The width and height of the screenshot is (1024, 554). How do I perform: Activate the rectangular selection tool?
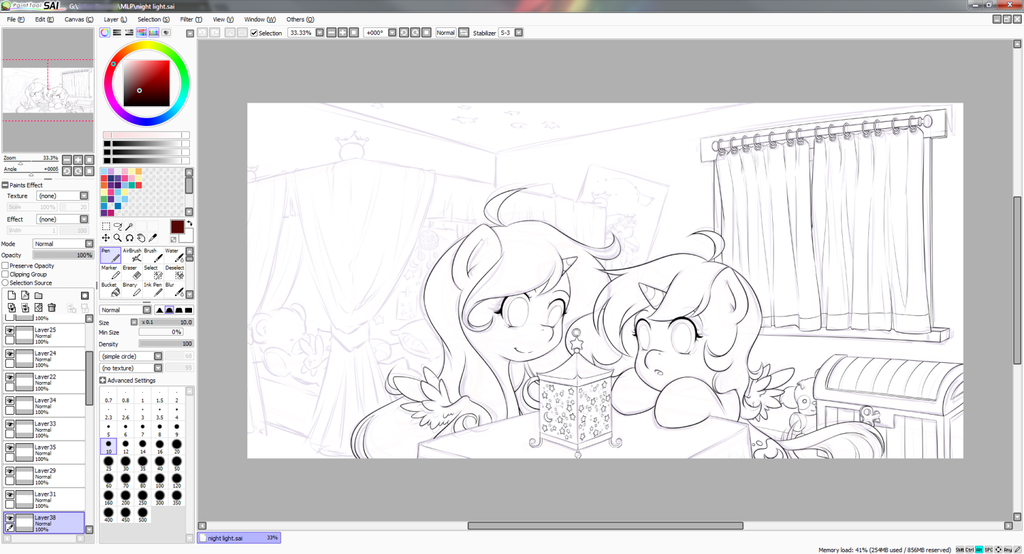[106, 226]
